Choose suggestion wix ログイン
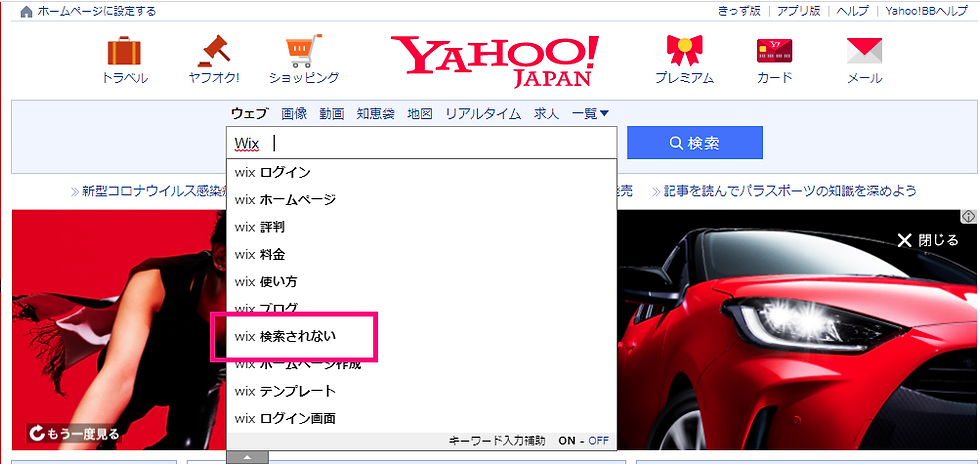Image resolution: width=980 pixels, height=464 pixels. [422, 172]
